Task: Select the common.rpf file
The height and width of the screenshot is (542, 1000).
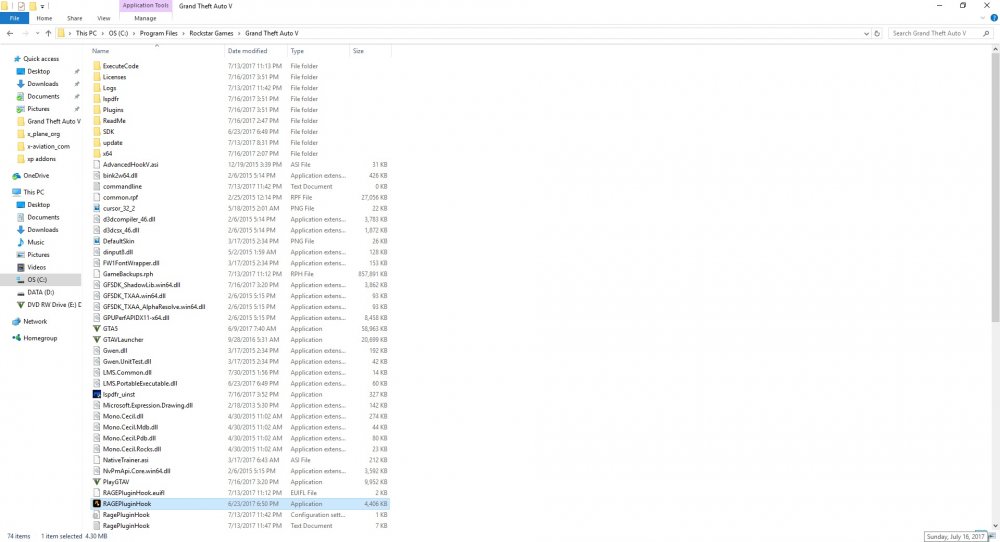Action: pyautogui.click(x=121, y=197)
